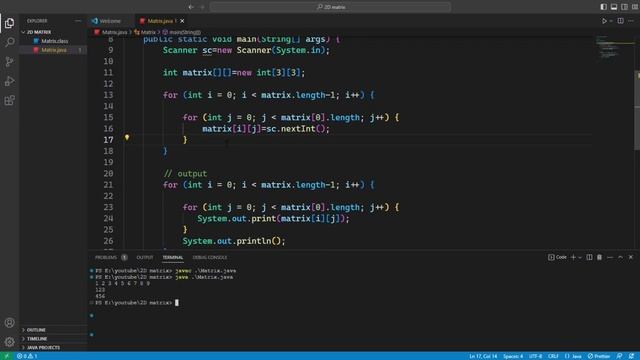The image size is (640, 360).
Task: Click the errors and warnings status indicator
Action: coord(27,356)
